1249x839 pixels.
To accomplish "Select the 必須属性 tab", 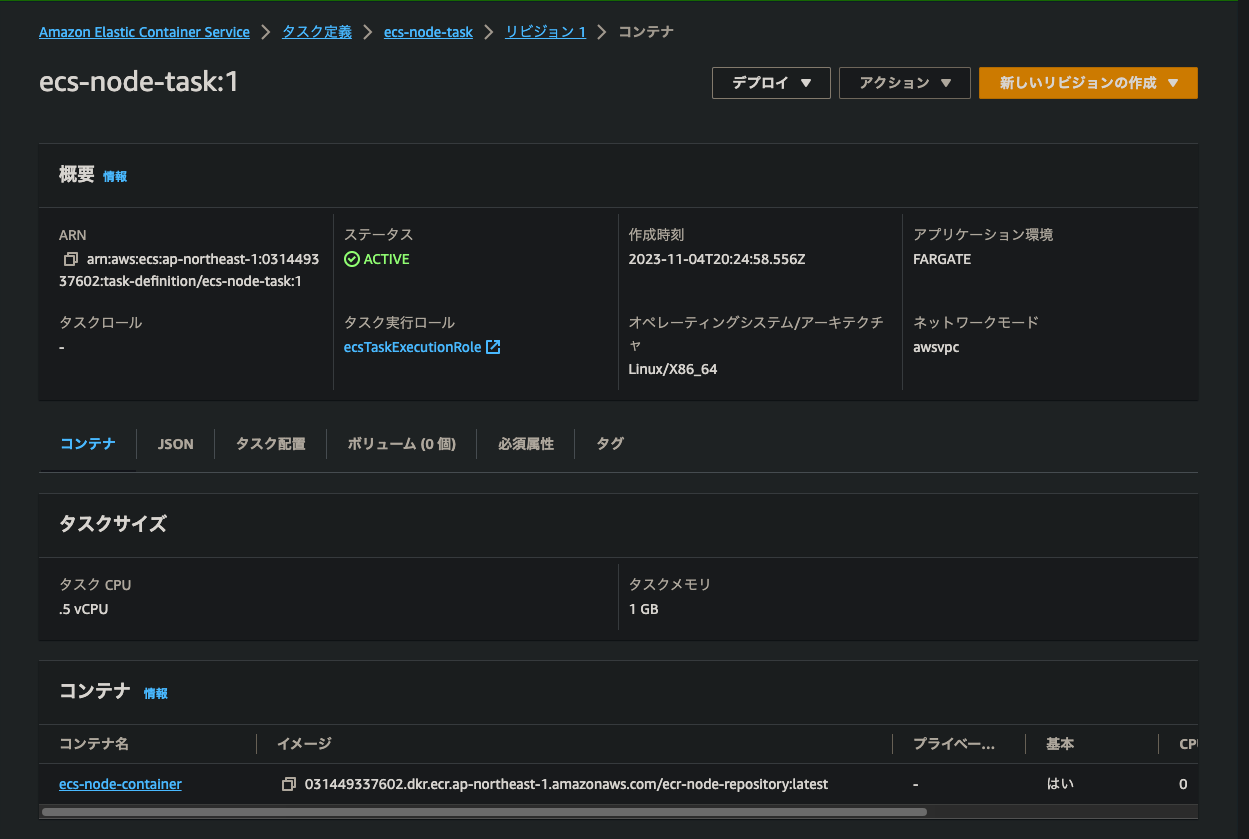I will [x=526, y=444].
